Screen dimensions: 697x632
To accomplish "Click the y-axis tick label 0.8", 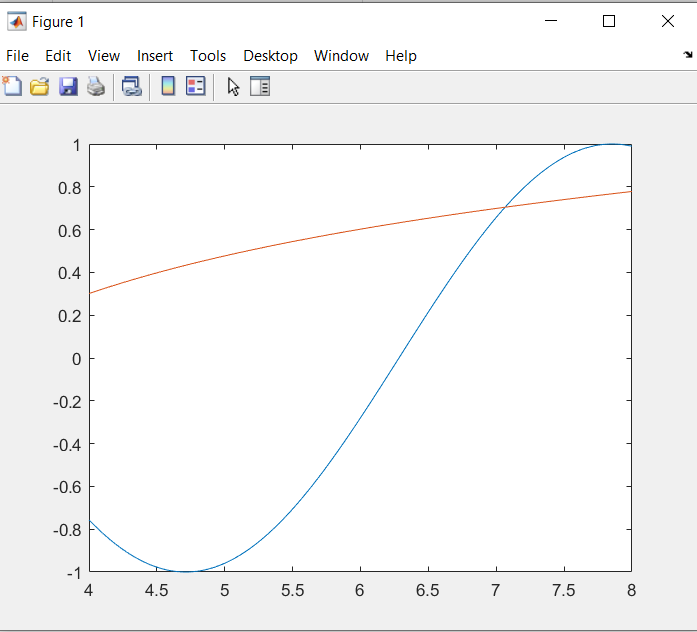I will pos(70,188).
